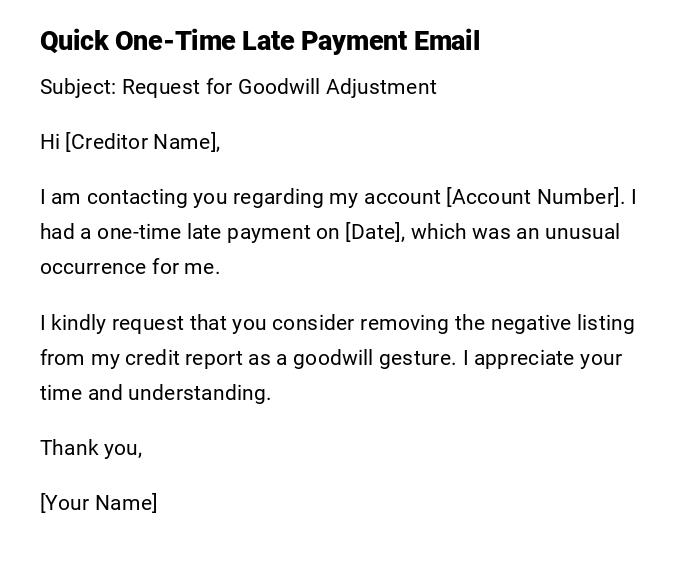Click "time and understanding." closing line
This screenshot has height=566, width=700.
click(155, 393)
